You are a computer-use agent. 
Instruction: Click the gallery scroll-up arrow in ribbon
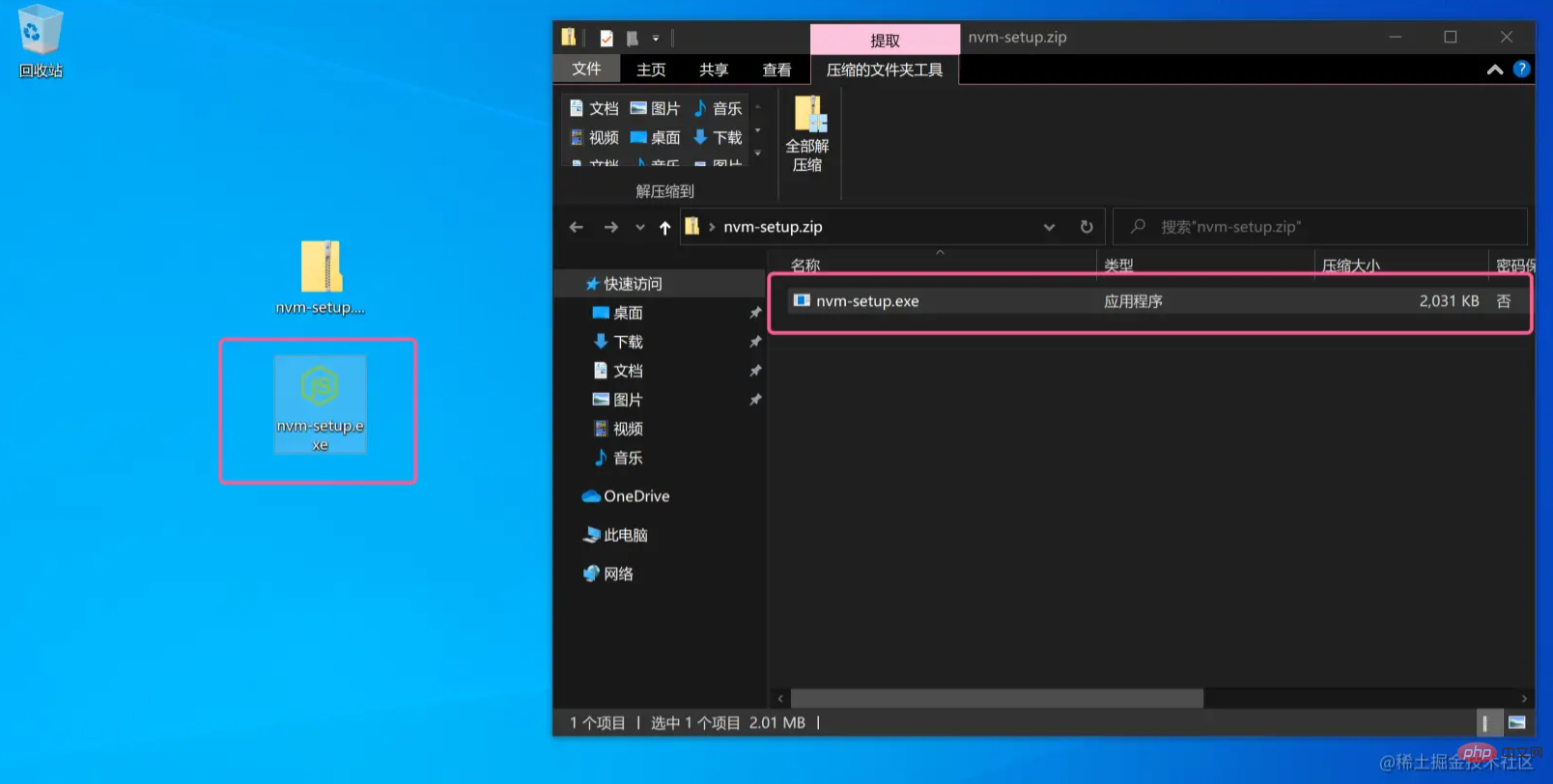758,107
